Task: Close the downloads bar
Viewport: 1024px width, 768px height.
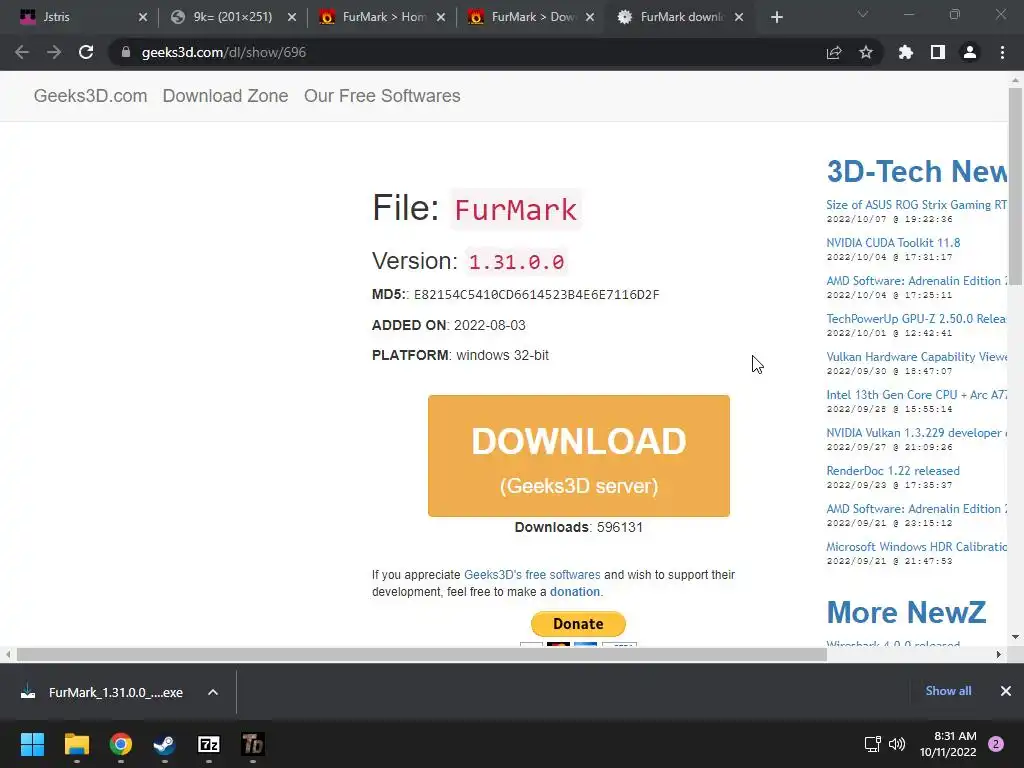Action: coord(1006,691)
